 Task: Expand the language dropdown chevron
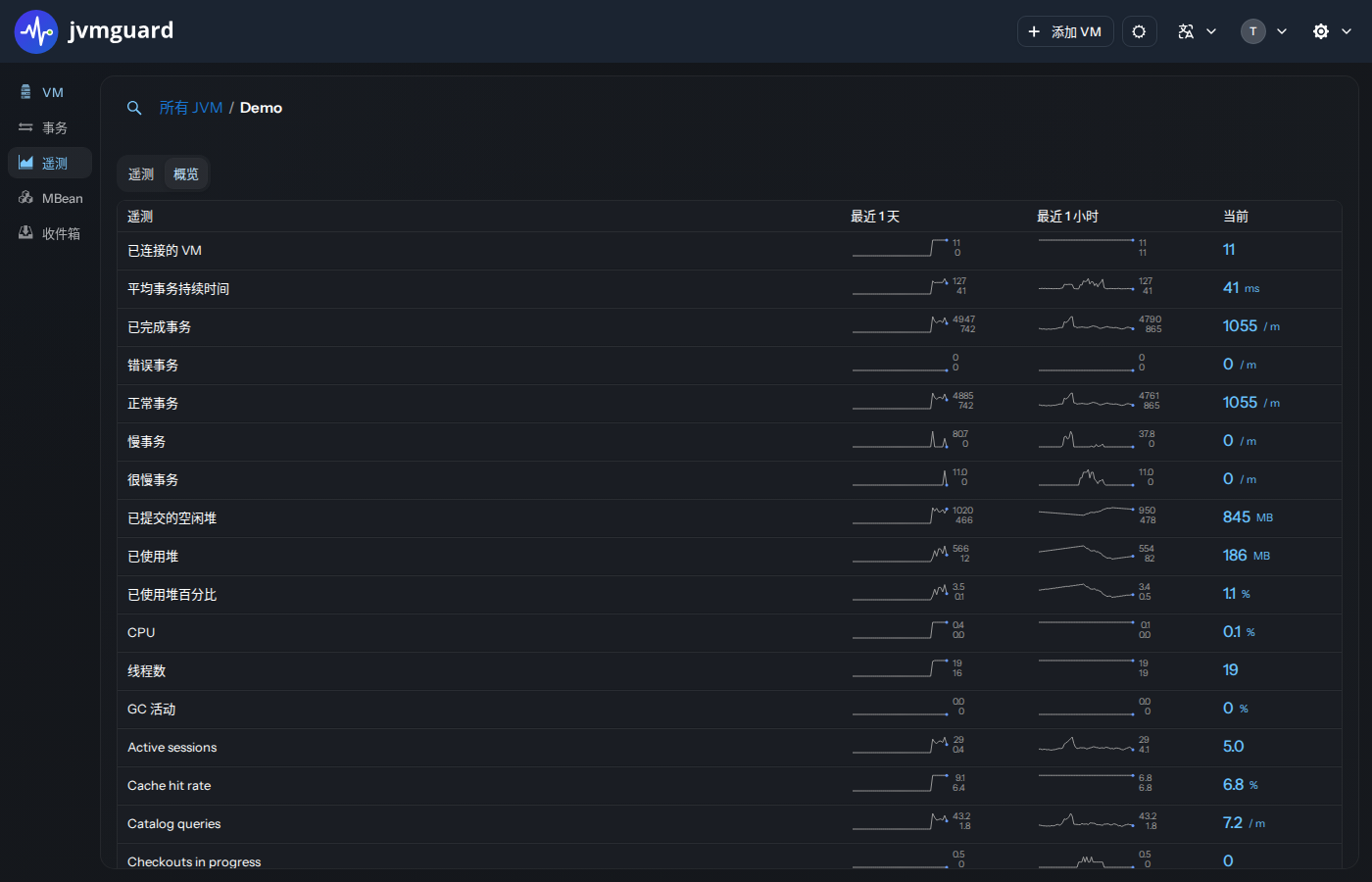1211,31
